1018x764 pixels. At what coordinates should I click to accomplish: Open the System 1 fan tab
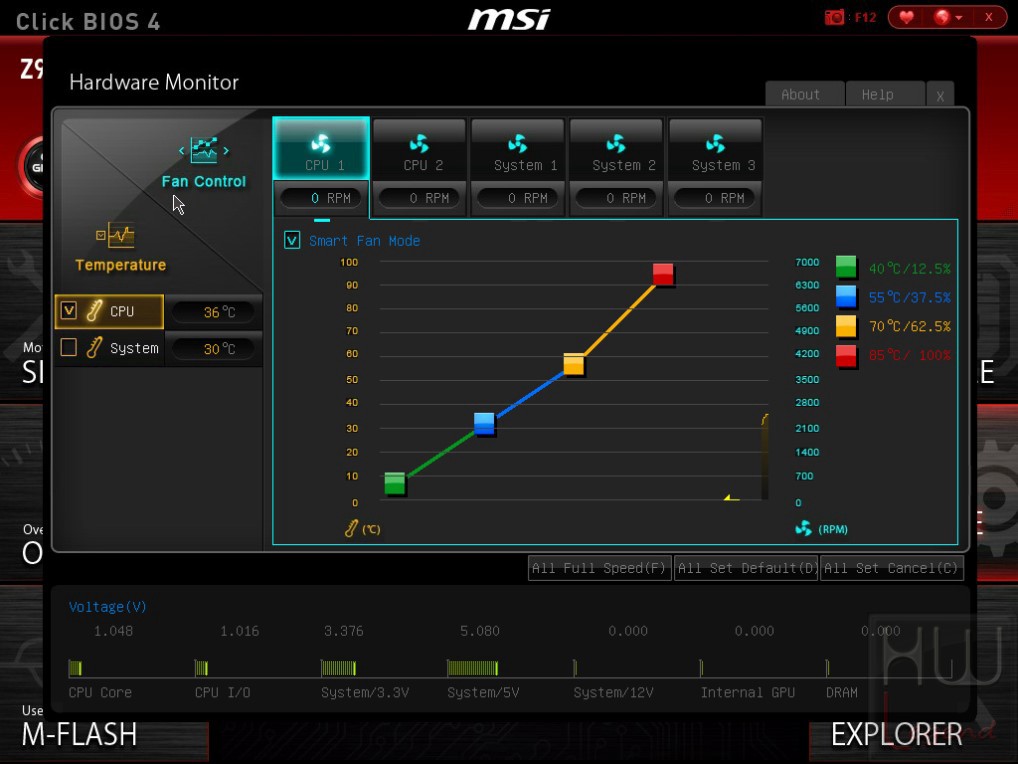[518, 149]
